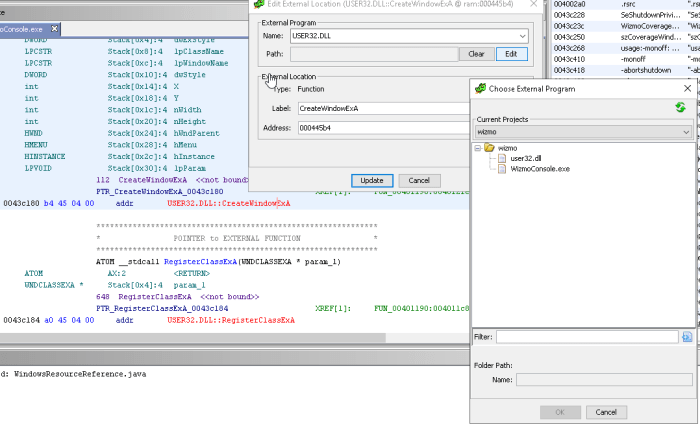Select the user32.dll file icon
The height and width of the screenshot is (429, 700).
coord(502,158)
